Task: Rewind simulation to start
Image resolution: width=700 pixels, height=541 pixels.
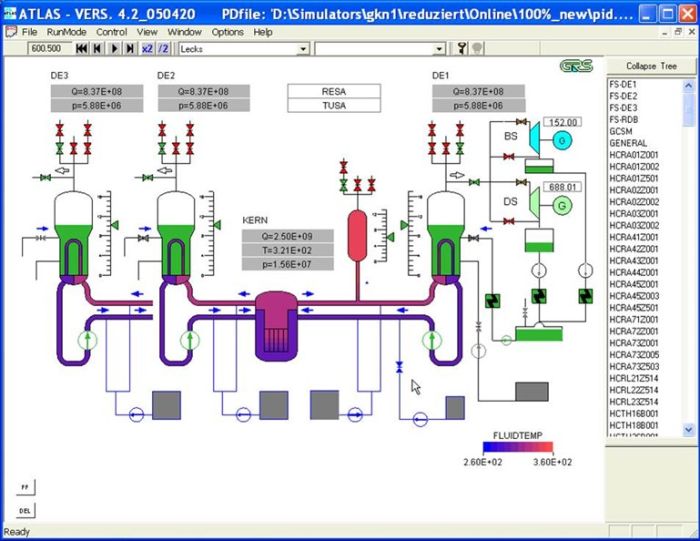Action: [x=81, y=49]
